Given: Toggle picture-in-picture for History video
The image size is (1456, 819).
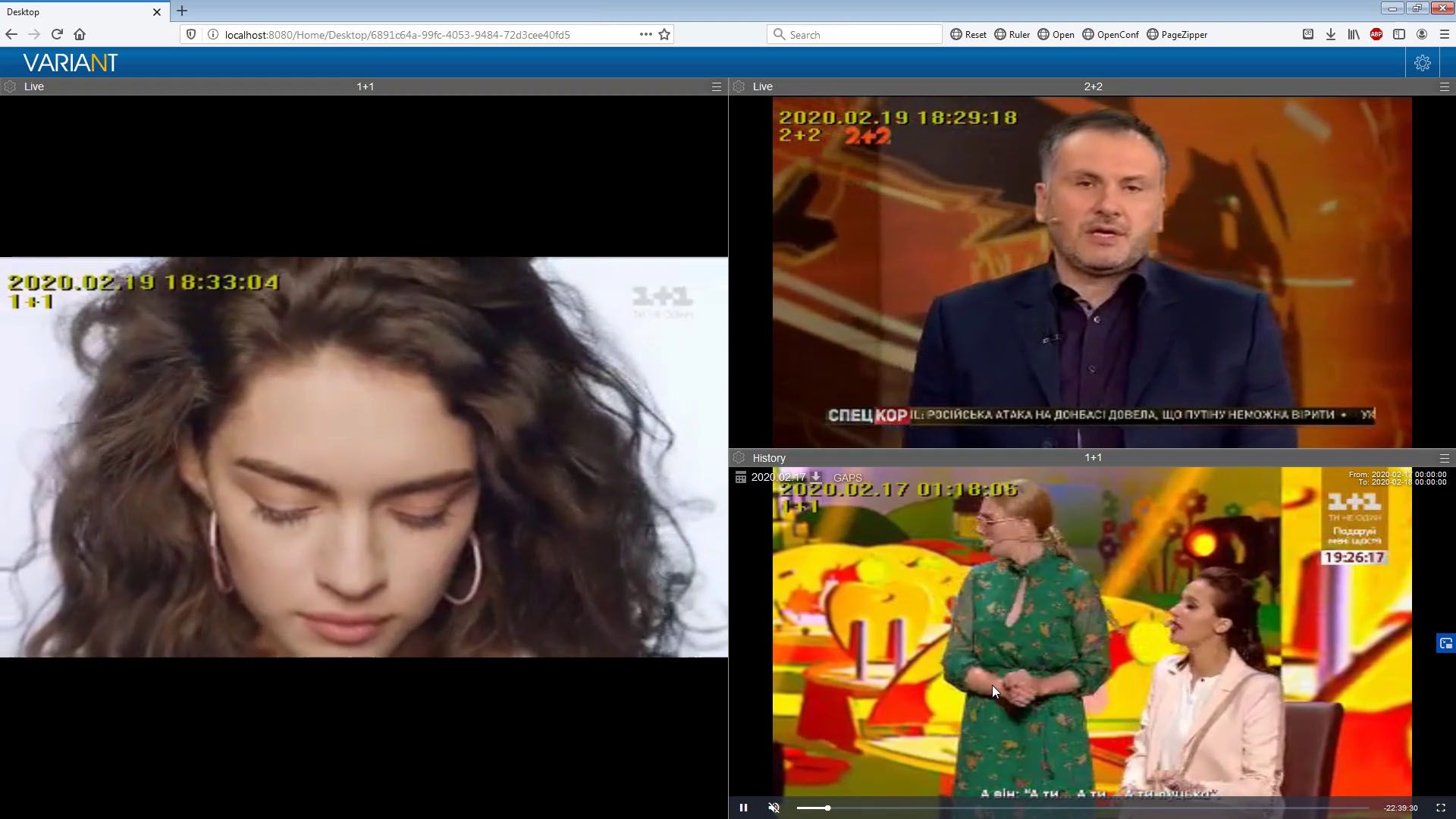Looking at the screenshot, I should pos(1445,643).
